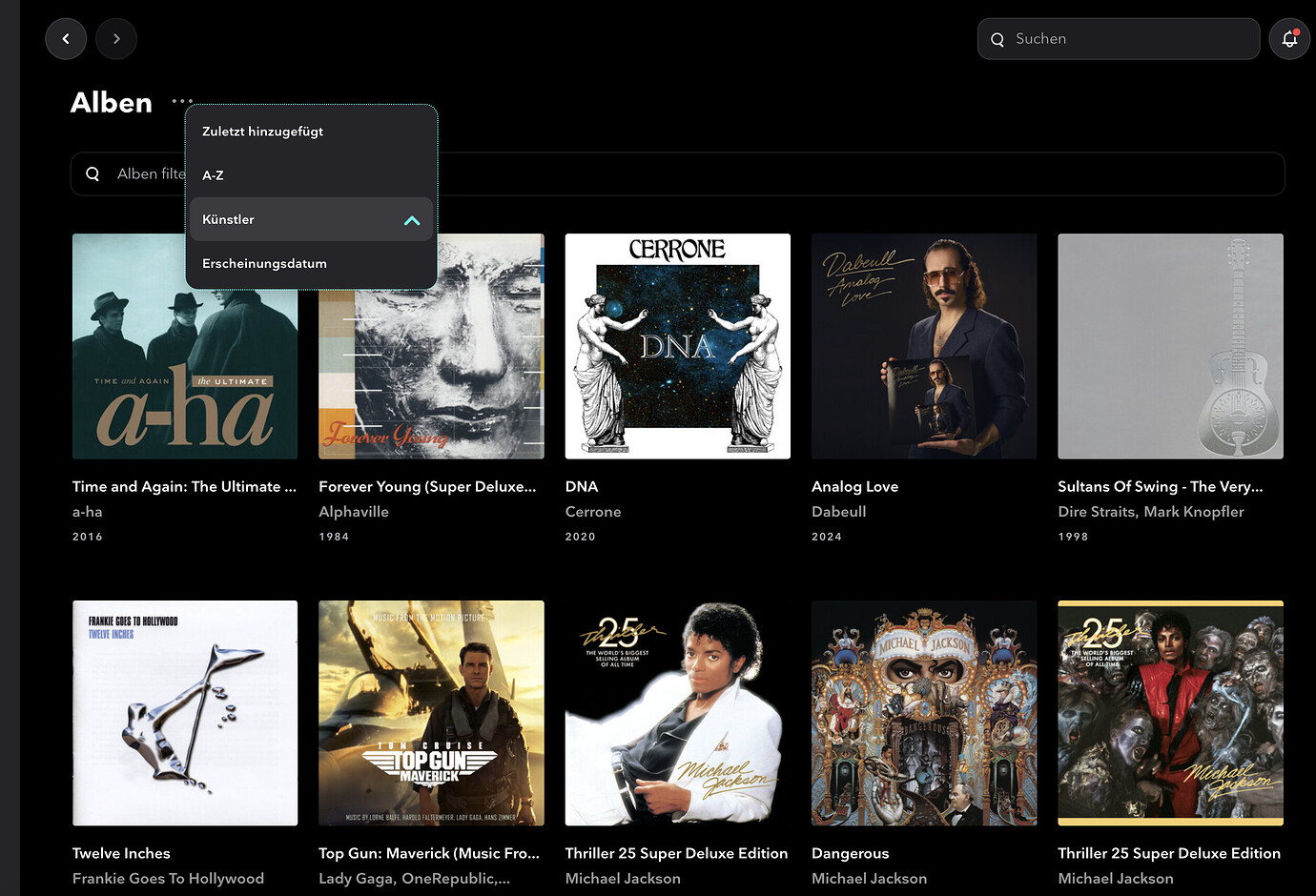1316x896 pixels.
Task: Click the year 2016 under a-ha
Action: click(x=88, y=537)
